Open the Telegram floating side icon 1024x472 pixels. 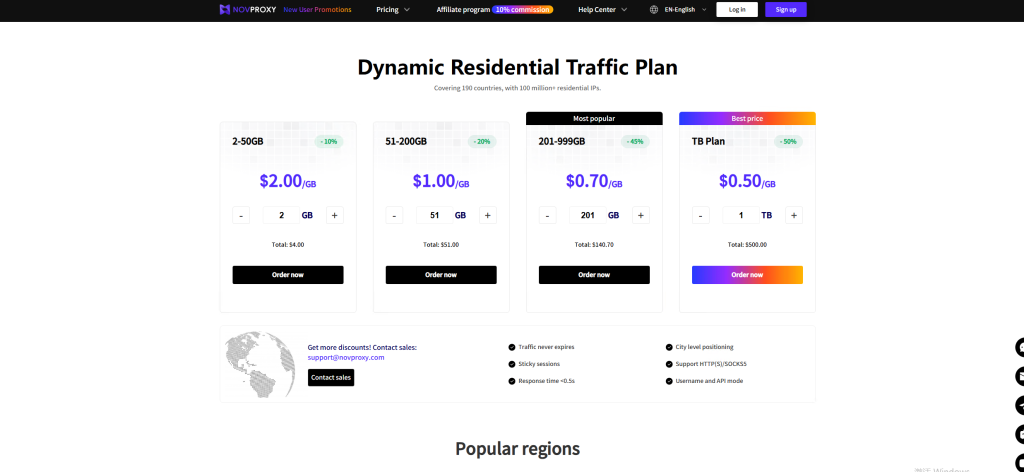point(1019,405)
